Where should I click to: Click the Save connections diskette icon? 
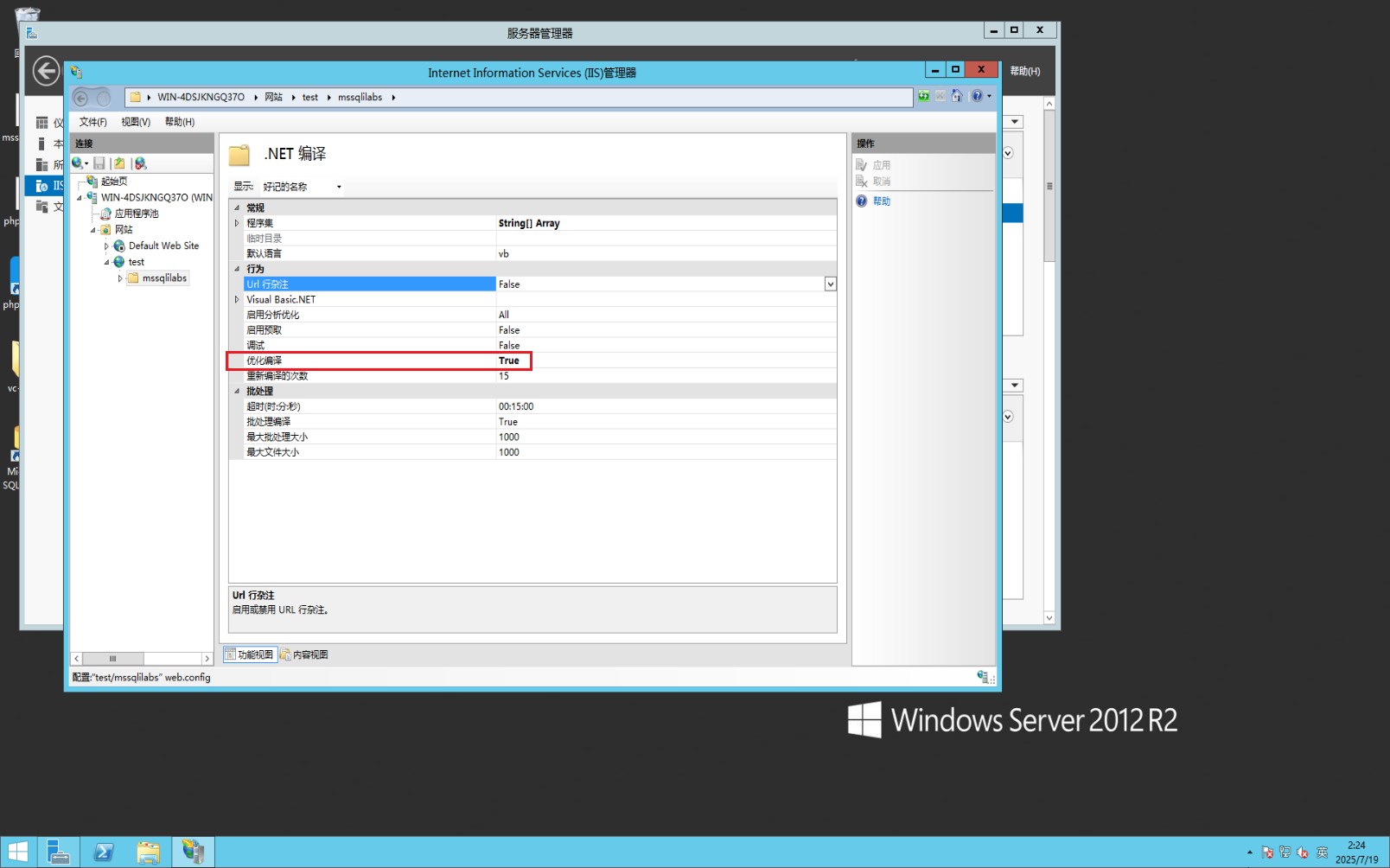[99, 163]
